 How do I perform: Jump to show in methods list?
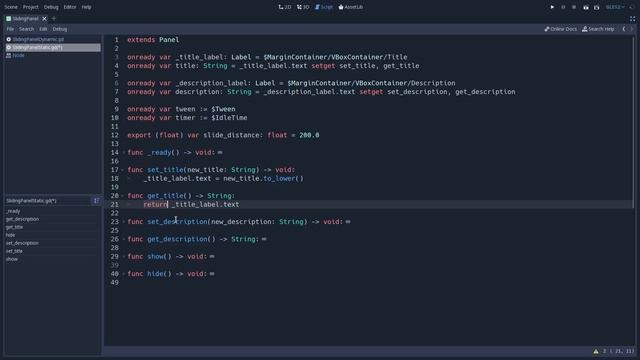coord(12,259)
